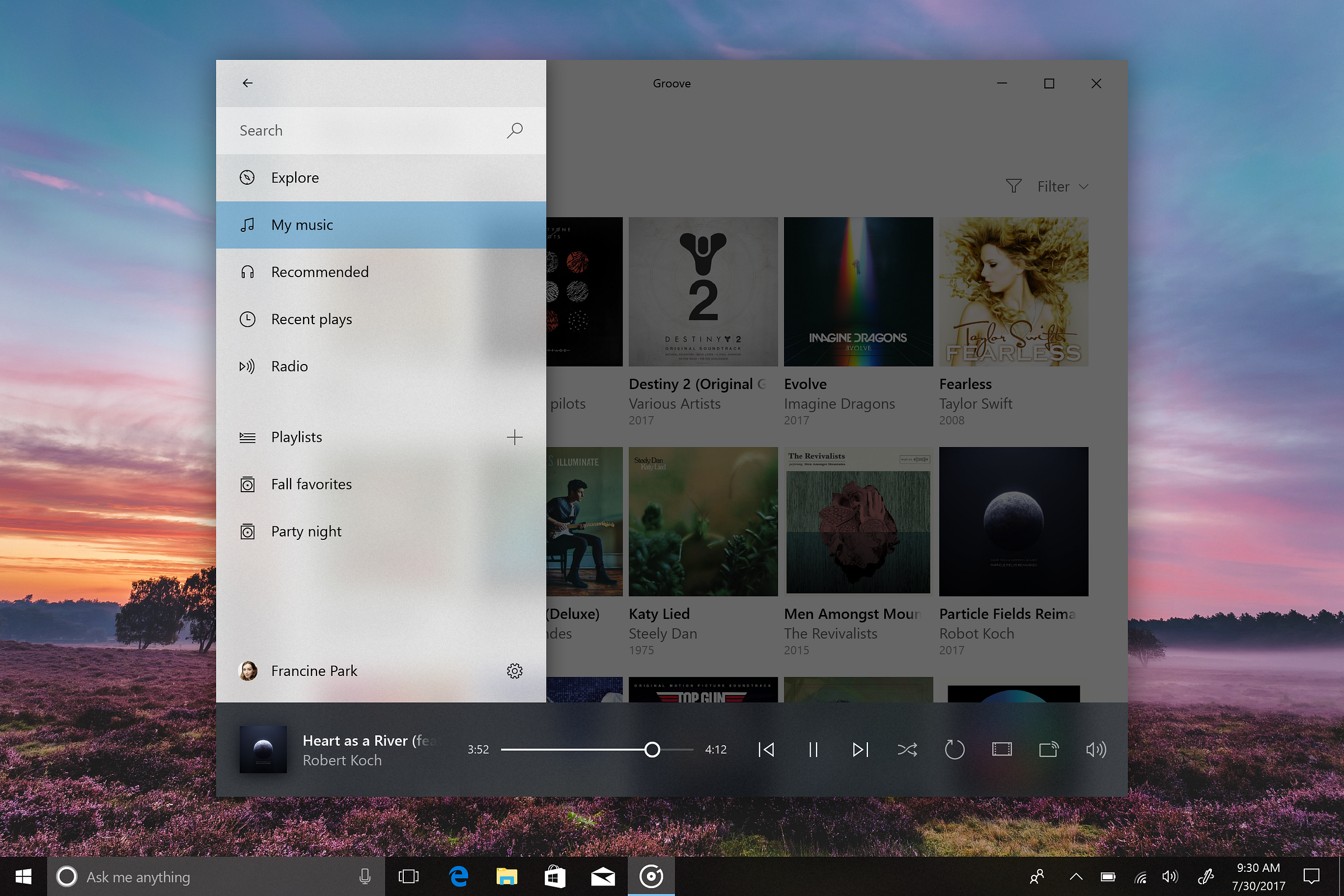Show hidden system tray icons chevron
Viewport: 1344px width, 896px height.
(x=1075, y=876)
